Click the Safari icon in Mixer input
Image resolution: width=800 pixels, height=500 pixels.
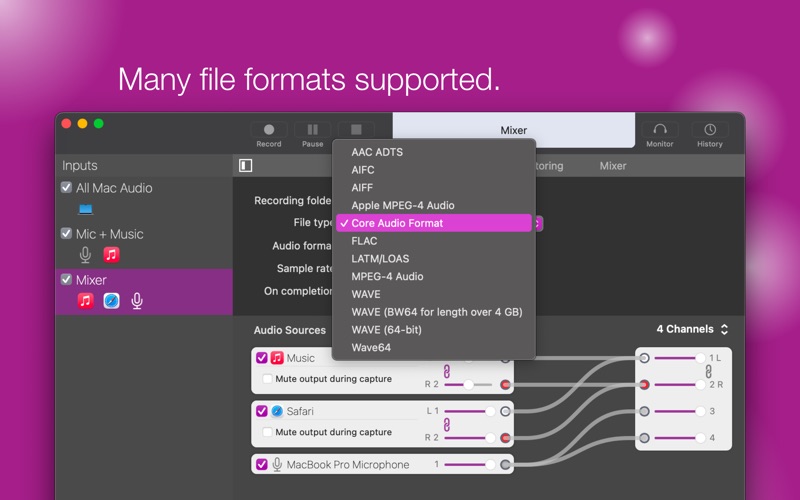pos(111,301)
